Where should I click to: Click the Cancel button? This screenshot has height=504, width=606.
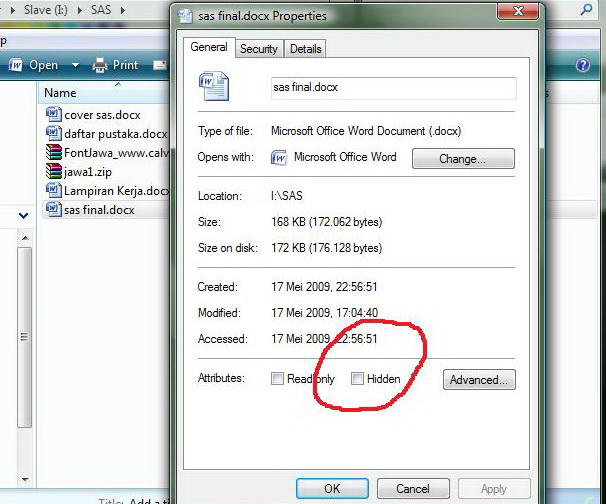tap(413, 489)
